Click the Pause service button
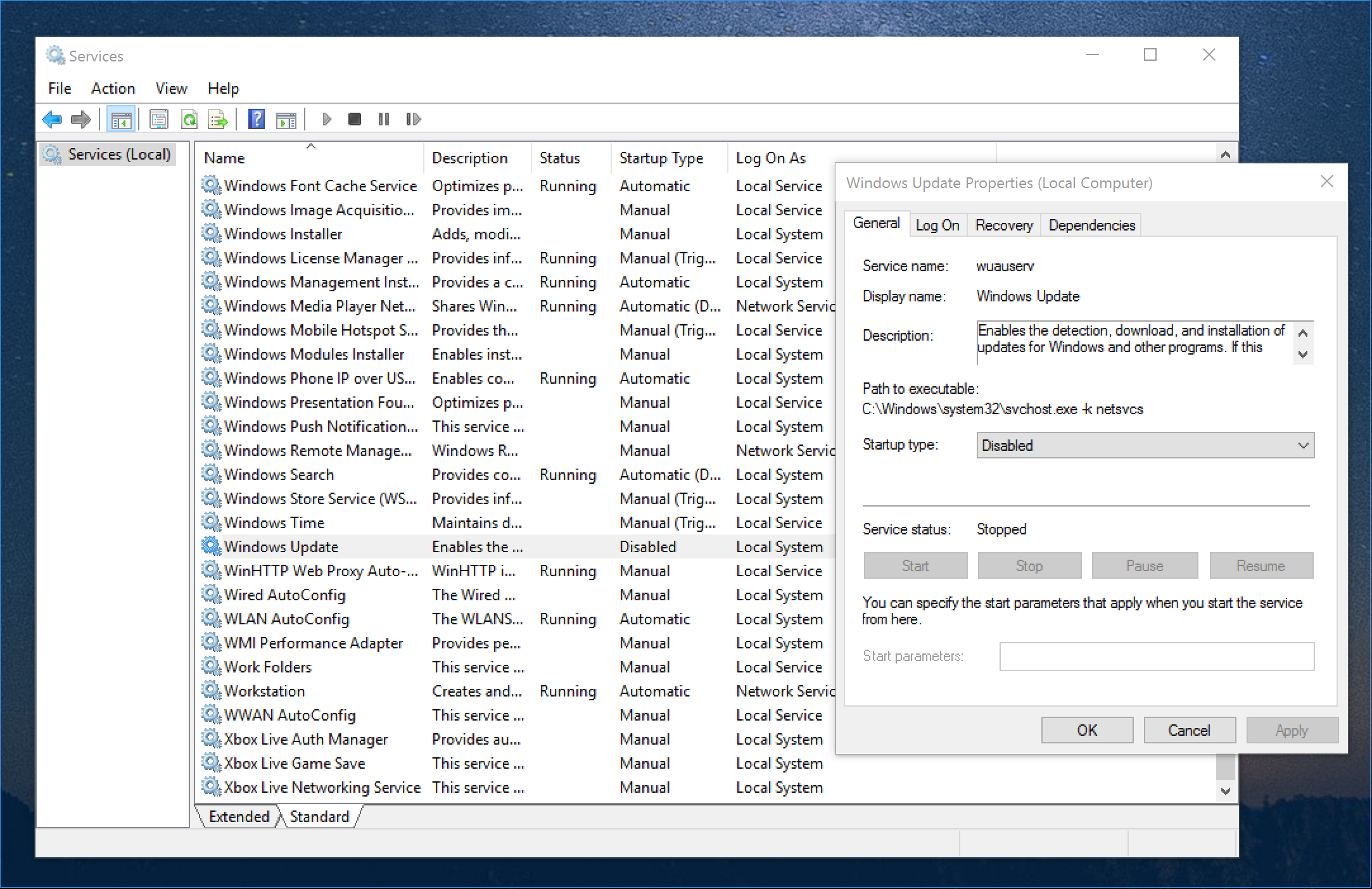This screenshot has height=889, width=1372. (x=1145, y=565)
